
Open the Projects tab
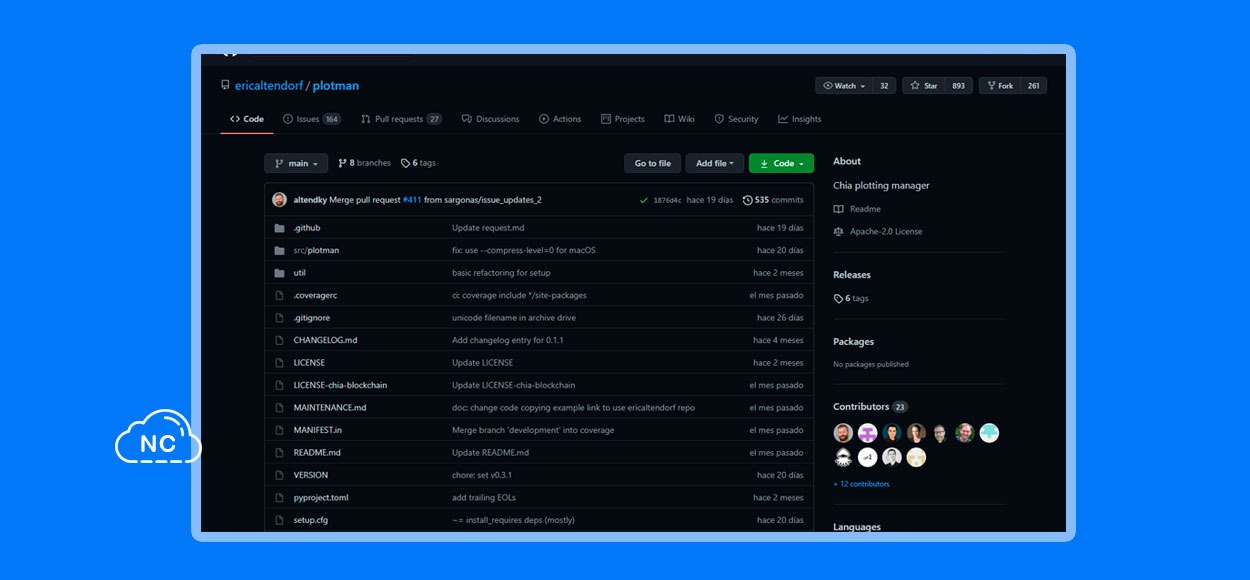coord(622,119)
